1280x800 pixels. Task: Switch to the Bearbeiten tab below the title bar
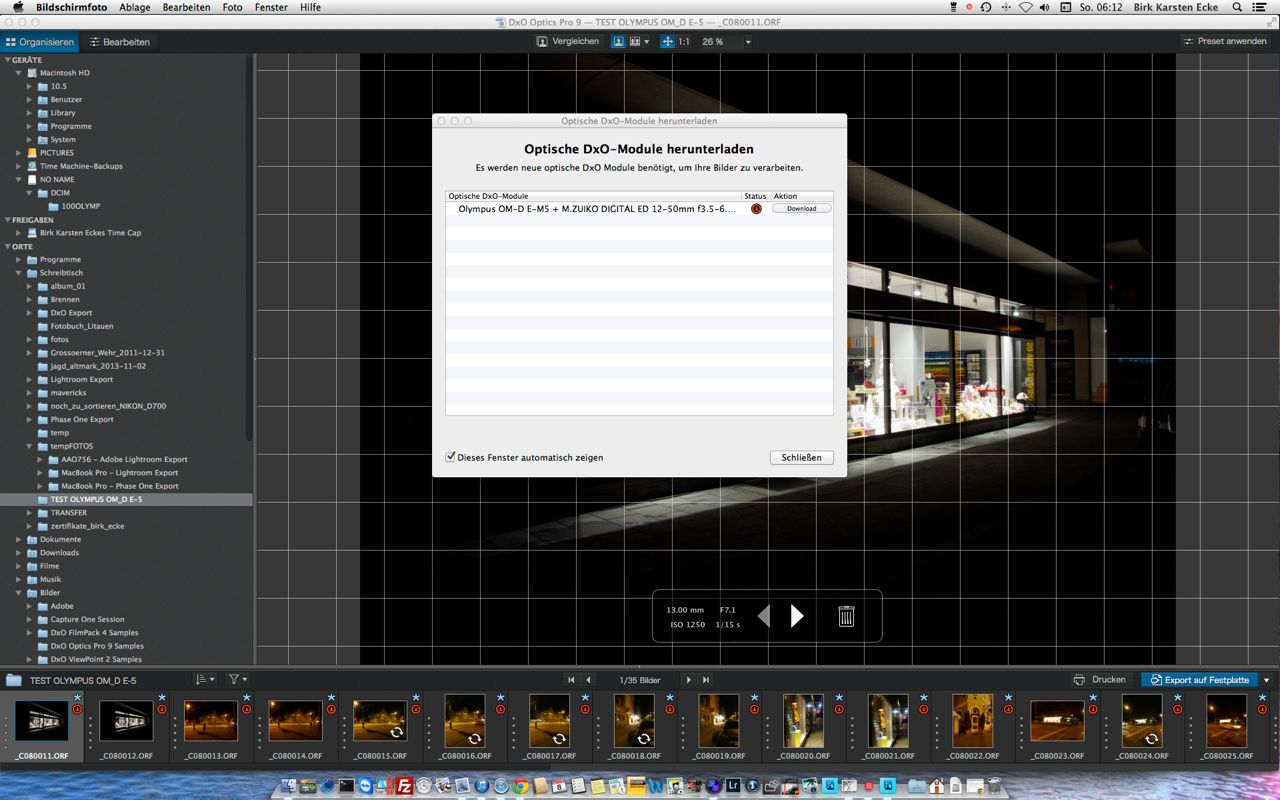tap(119, 42)
